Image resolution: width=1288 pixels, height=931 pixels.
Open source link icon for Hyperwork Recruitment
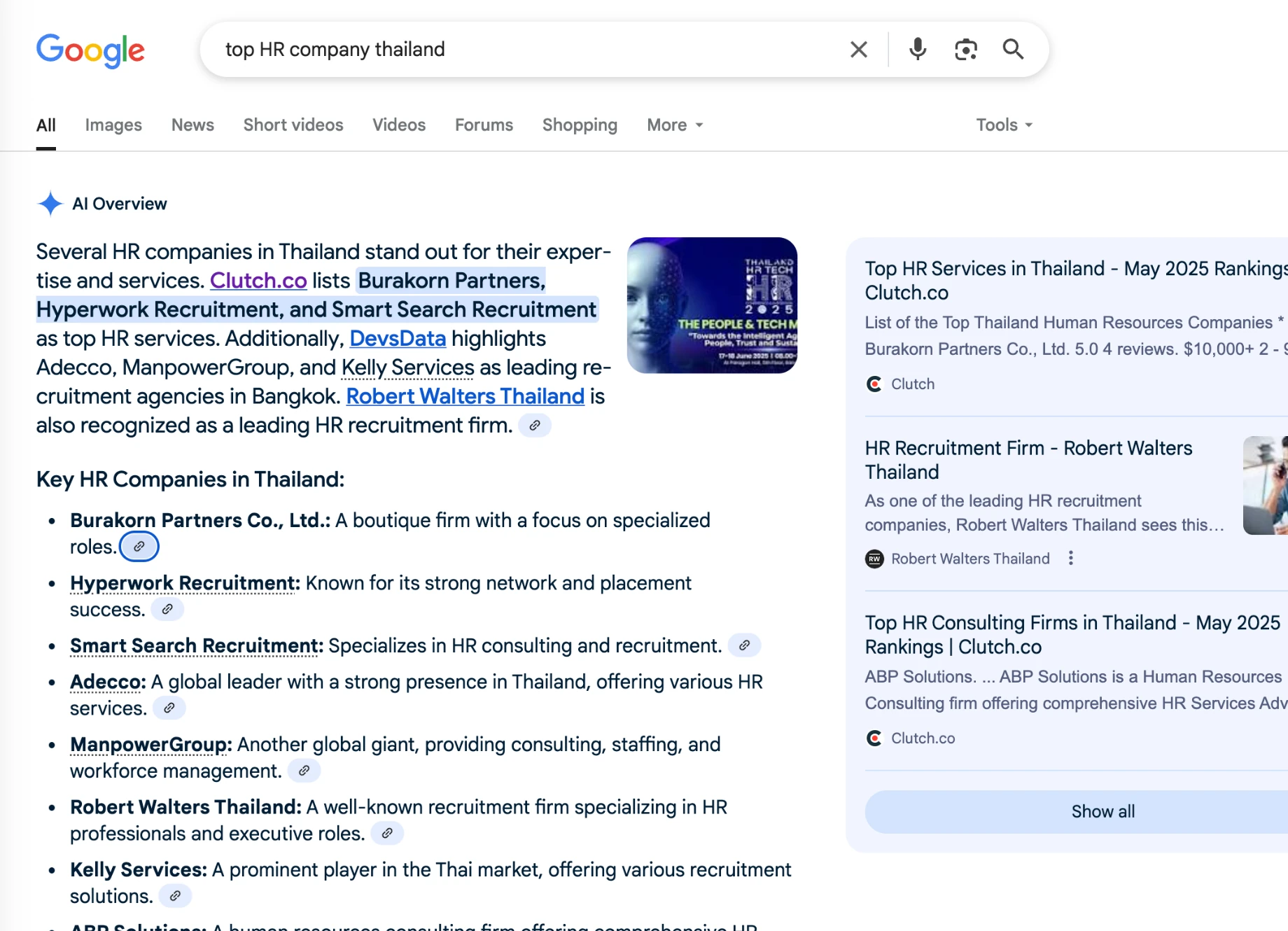click(167, 609)
